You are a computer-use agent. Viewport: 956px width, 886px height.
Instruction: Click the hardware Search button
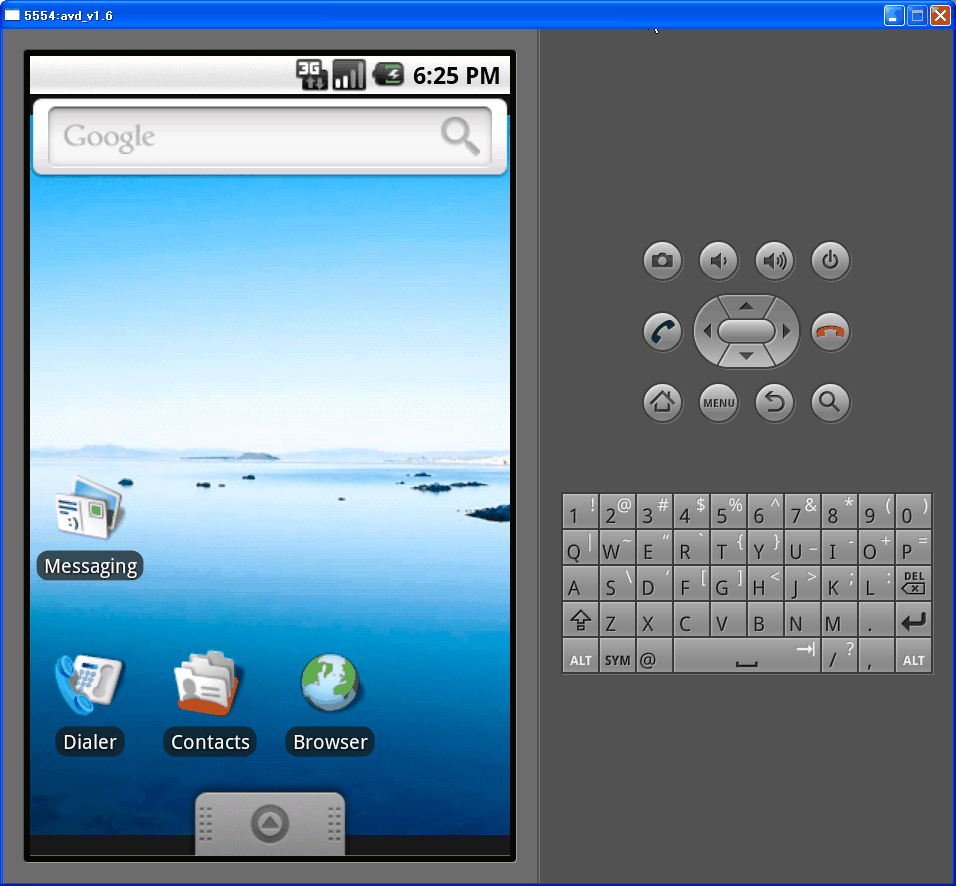[x=830, y=402]
